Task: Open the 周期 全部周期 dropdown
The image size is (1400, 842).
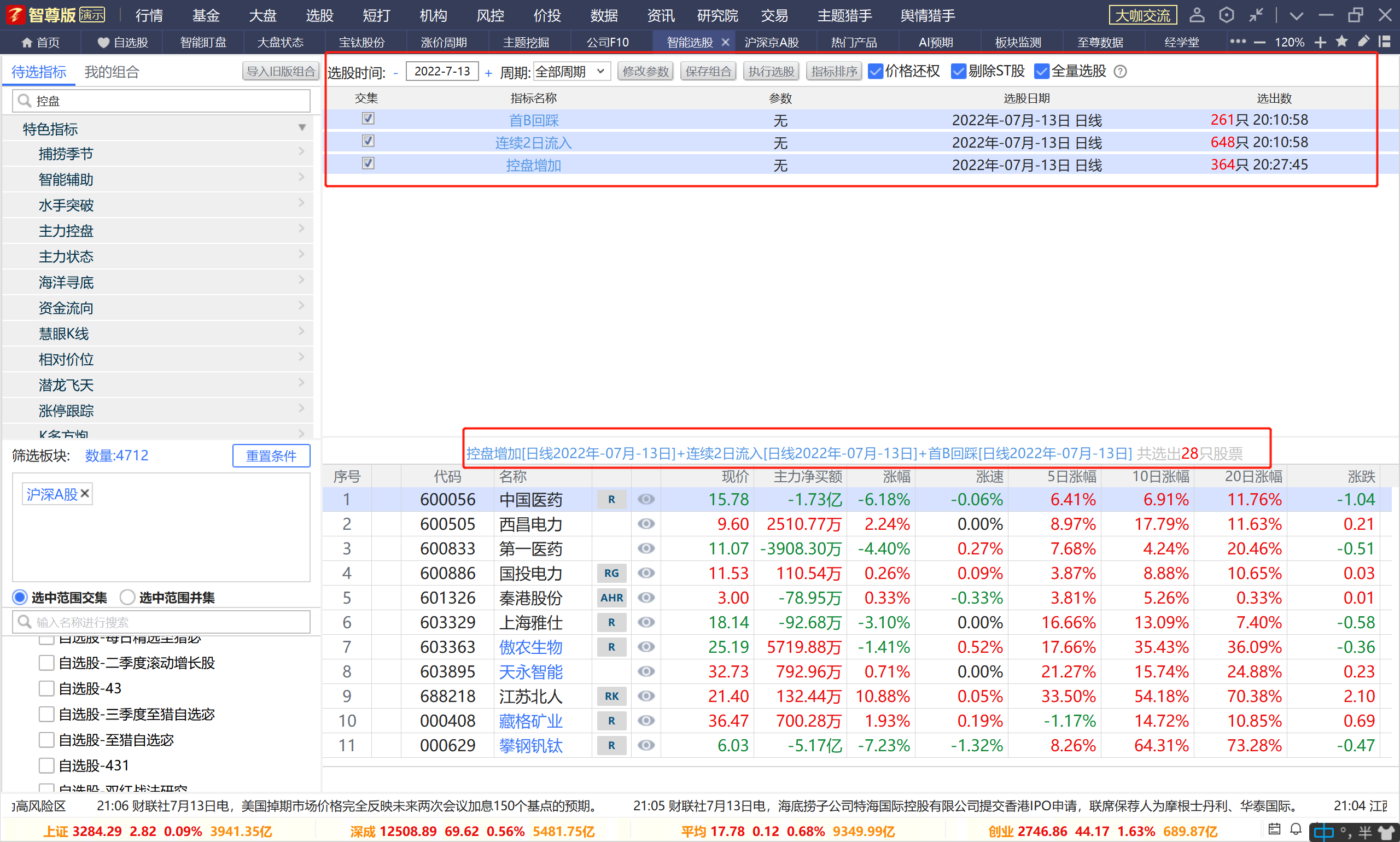Action: [571, 72]
